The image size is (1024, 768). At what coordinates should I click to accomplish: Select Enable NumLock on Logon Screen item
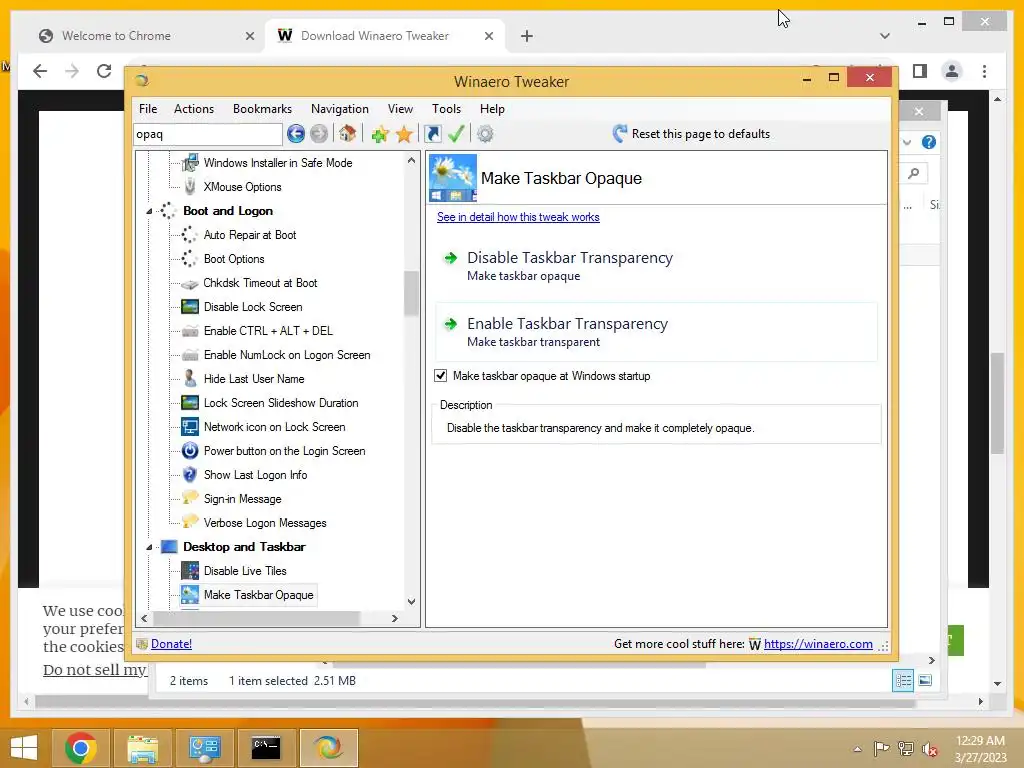click(287, 355)
